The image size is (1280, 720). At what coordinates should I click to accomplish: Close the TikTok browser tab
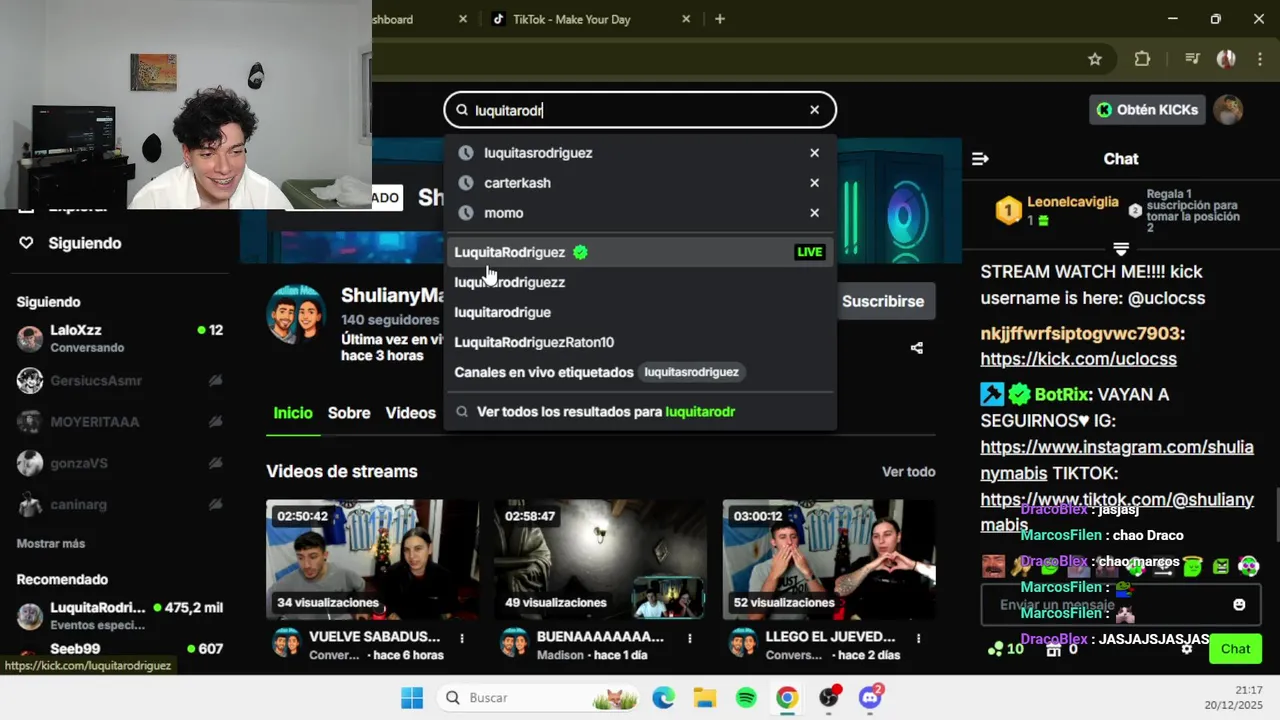tap(686, 19)
